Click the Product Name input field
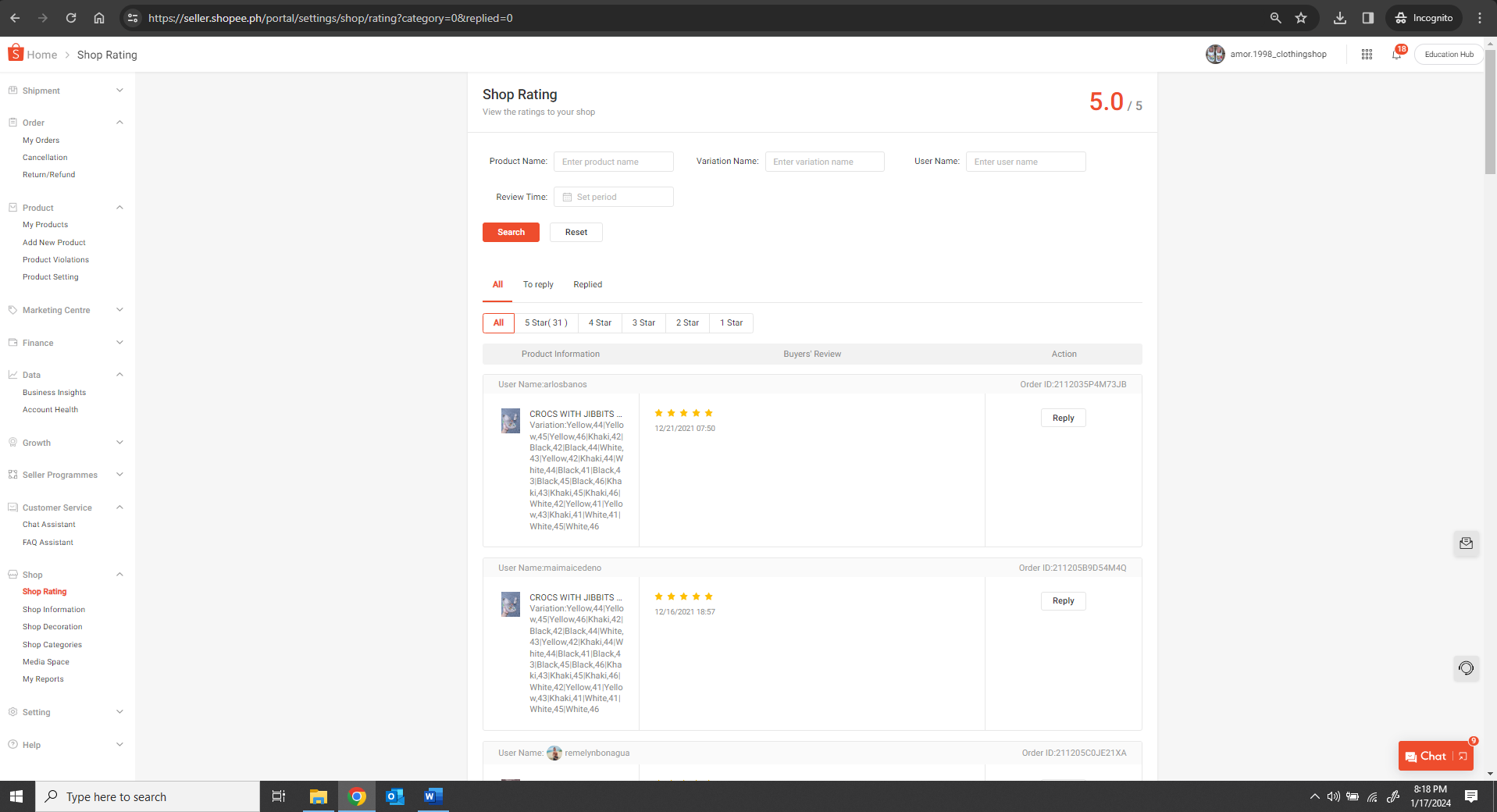Image resolution: width=1497 pixels, height=812 pixels. click(614, 162)
